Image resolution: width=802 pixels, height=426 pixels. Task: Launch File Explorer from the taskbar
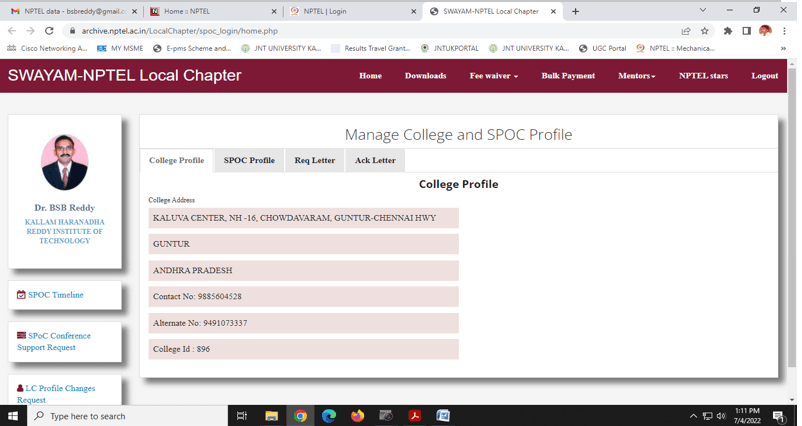(271, 416)
